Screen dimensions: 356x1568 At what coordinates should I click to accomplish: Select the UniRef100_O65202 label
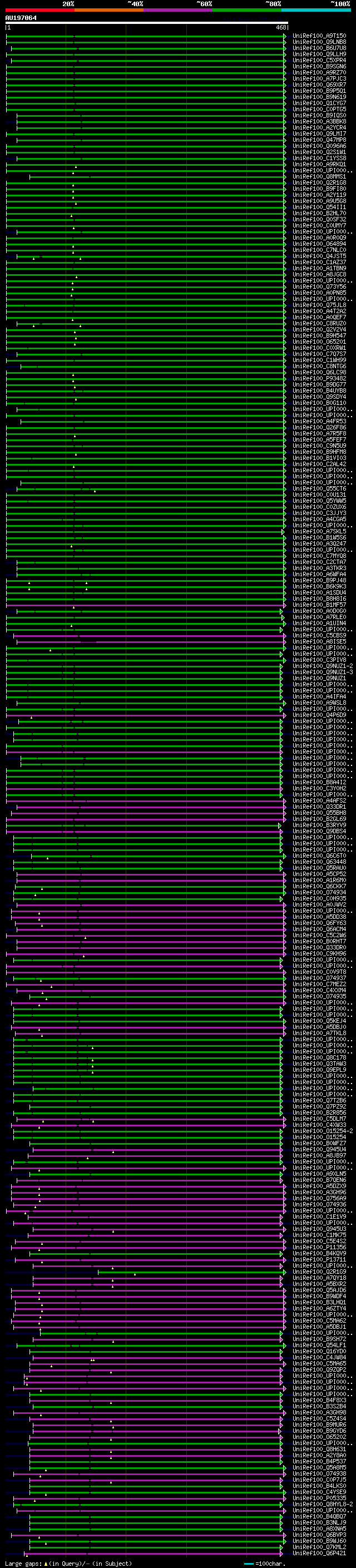(319, 1437)
